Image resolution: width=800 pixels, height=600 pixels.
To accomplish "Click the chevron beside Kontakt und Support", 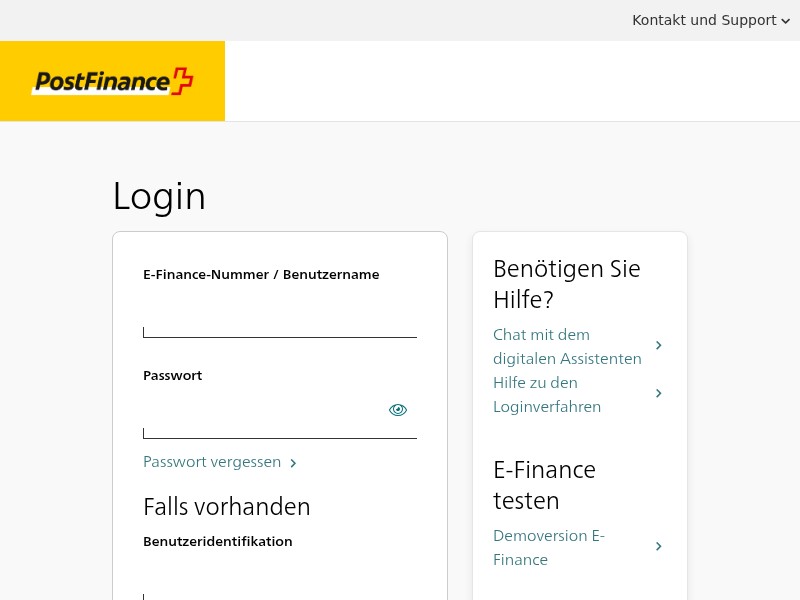I will [x=786, y=21].
